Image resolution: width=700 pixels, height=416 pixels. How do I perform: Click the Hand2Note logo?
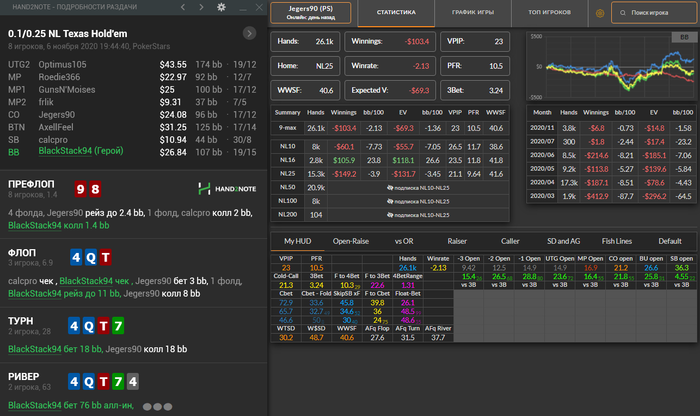(227, 189)
